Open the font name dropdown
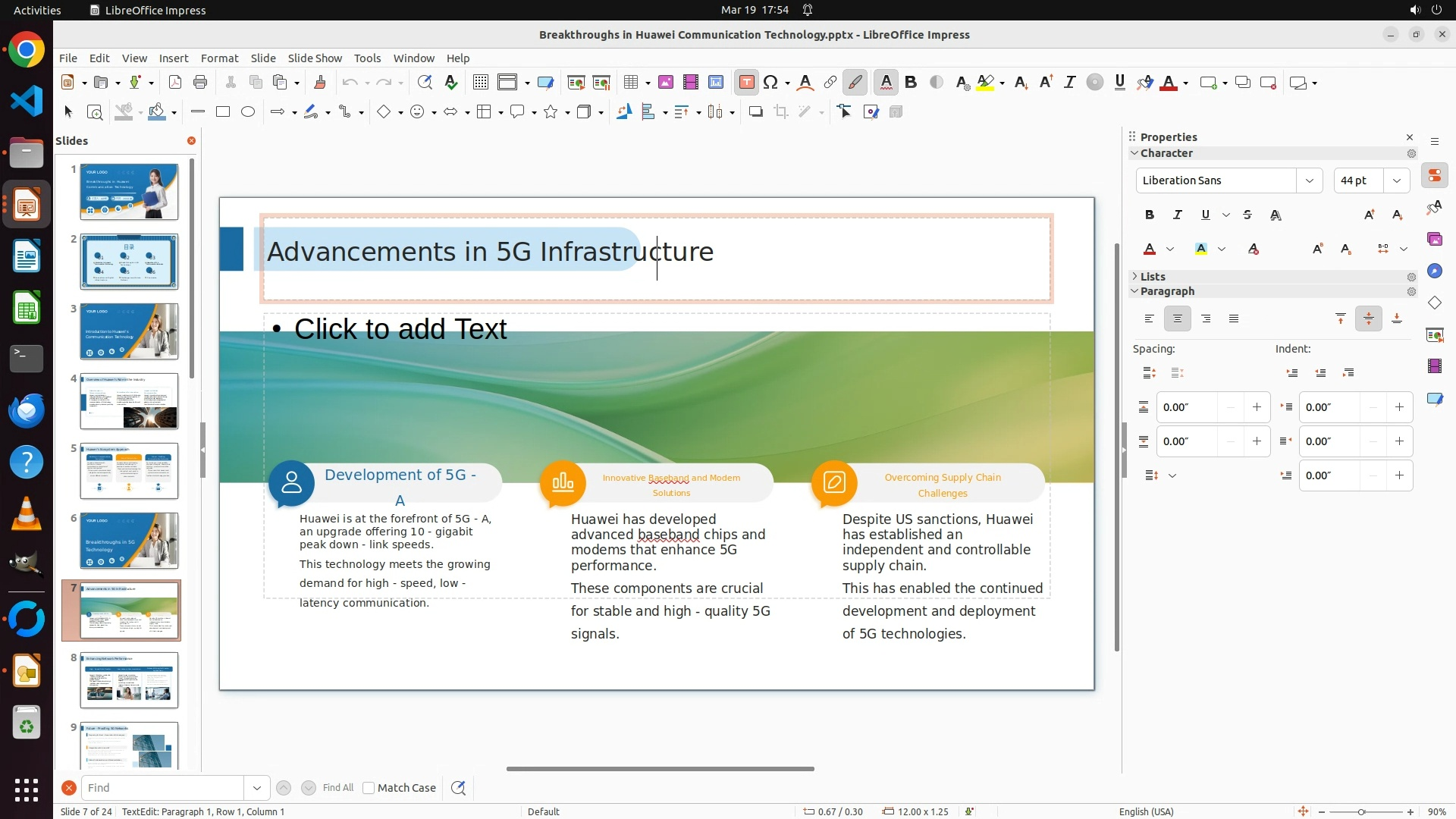1456x819 pixels. (1310, 180)
